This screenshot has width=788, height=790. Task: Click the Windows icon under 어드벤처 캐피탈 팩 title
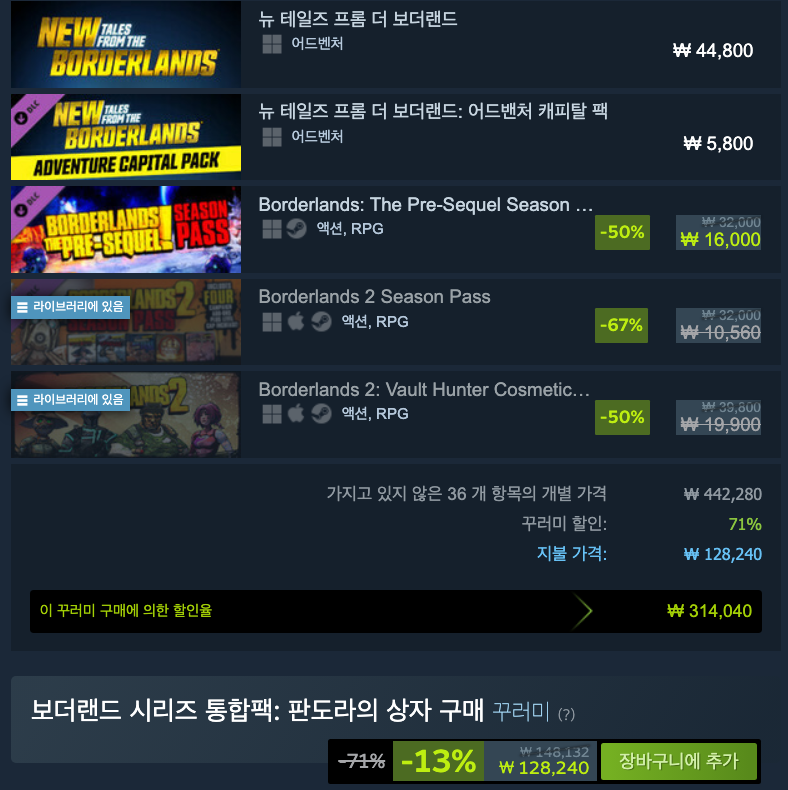click(272, 137)
